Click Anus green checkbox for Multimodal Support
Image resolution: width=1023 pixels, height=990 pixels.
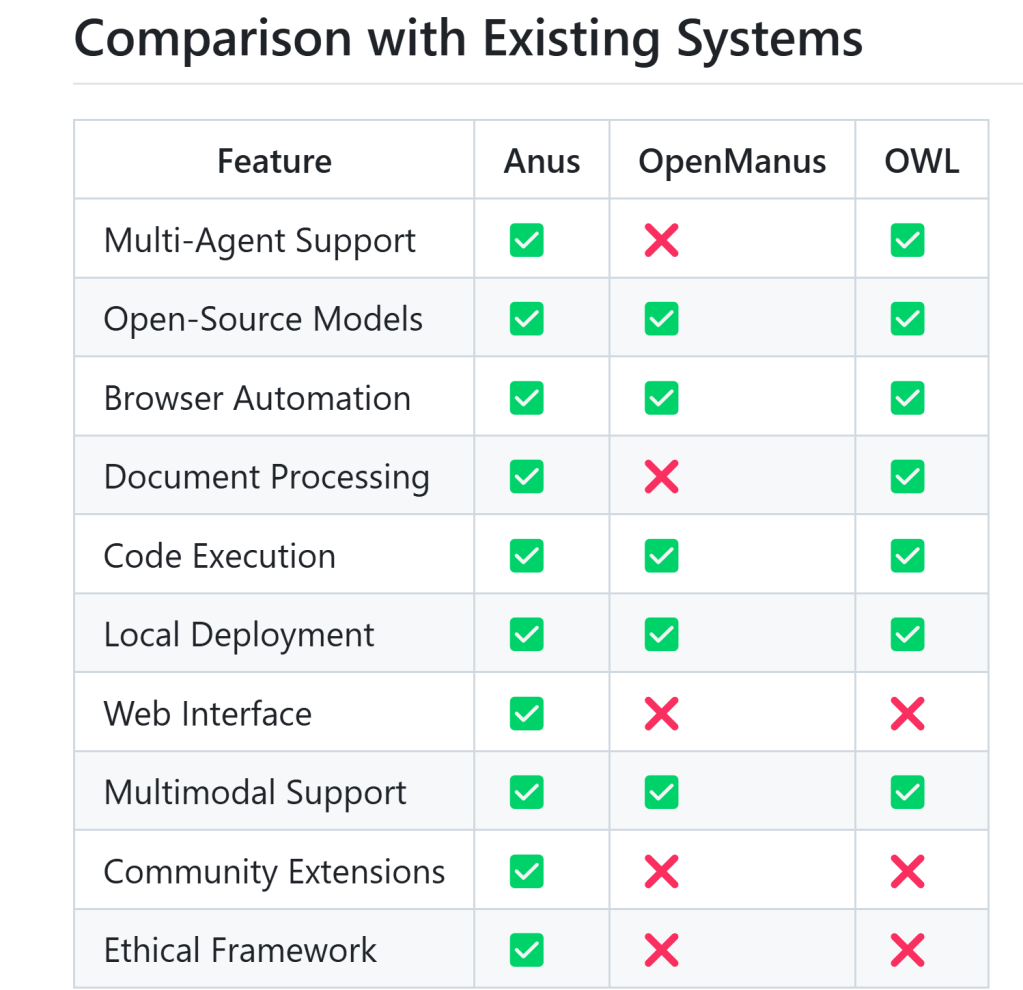pyautogui.click(x=526, y=794)
